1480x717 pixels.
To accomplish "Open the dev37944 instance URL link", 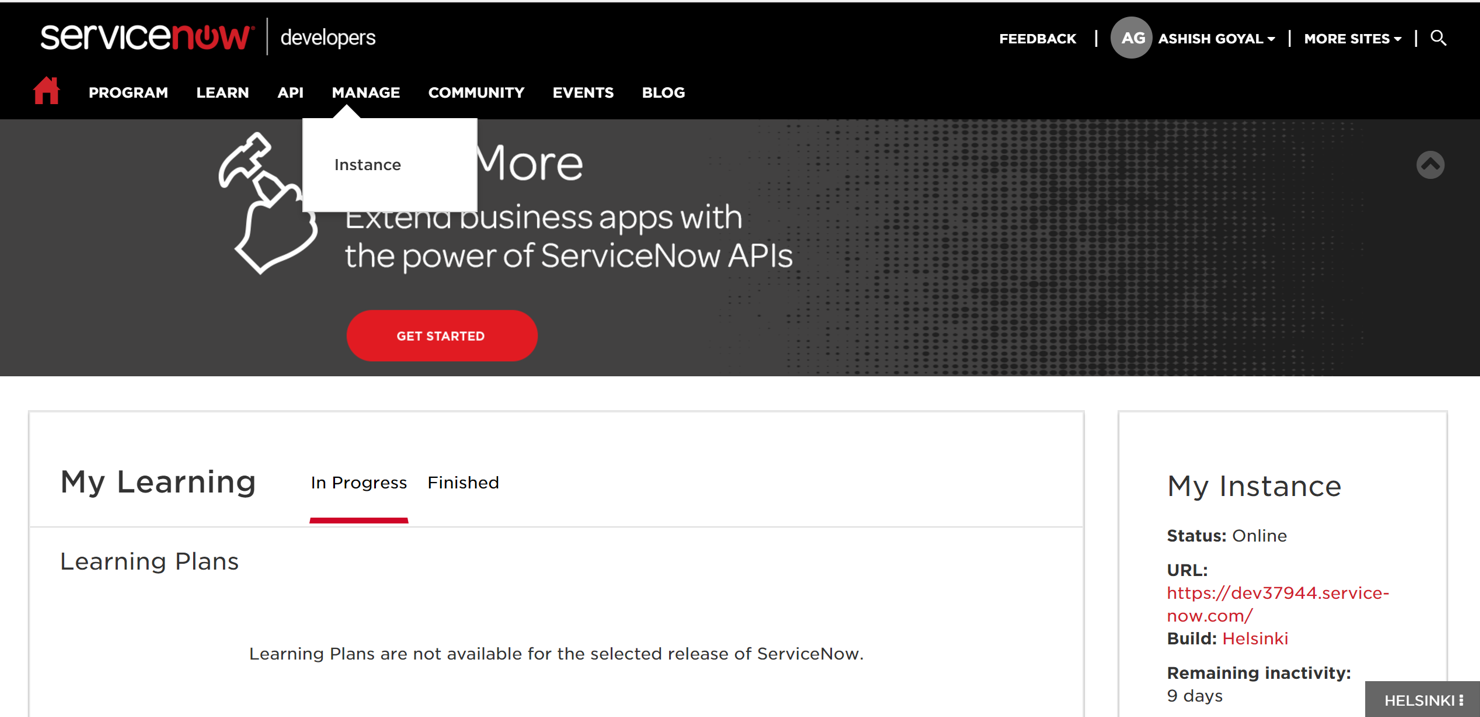I will pyautogui.click(x=1277, y=604).
